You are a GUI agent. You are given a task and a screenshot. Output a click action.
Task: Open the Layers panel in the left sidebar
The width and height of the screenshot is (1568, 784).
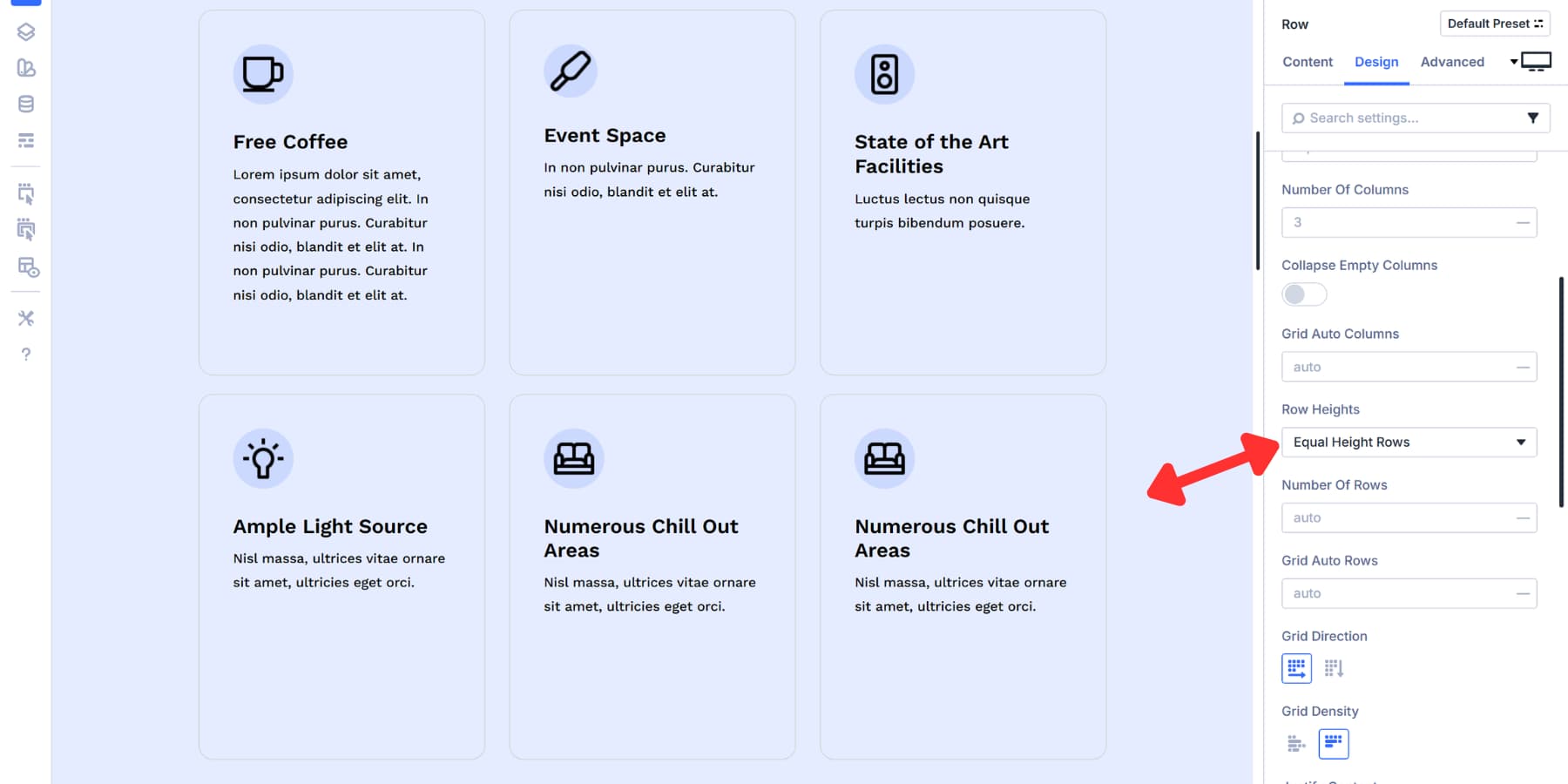25,33
